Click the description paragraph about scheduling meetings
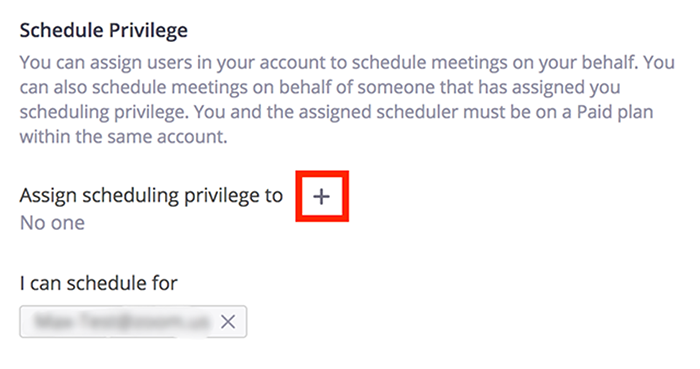 347,99
